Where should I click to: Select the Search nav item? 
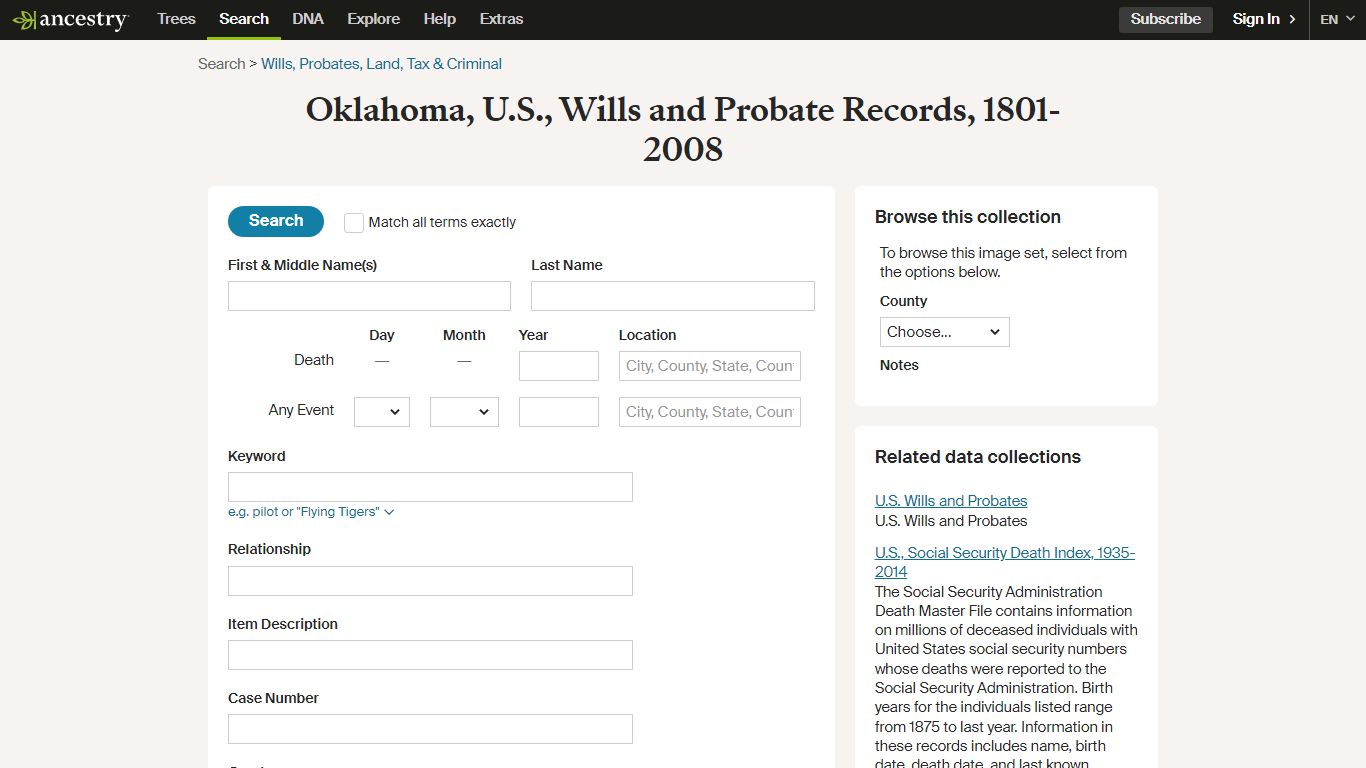(x=244, y=19)
